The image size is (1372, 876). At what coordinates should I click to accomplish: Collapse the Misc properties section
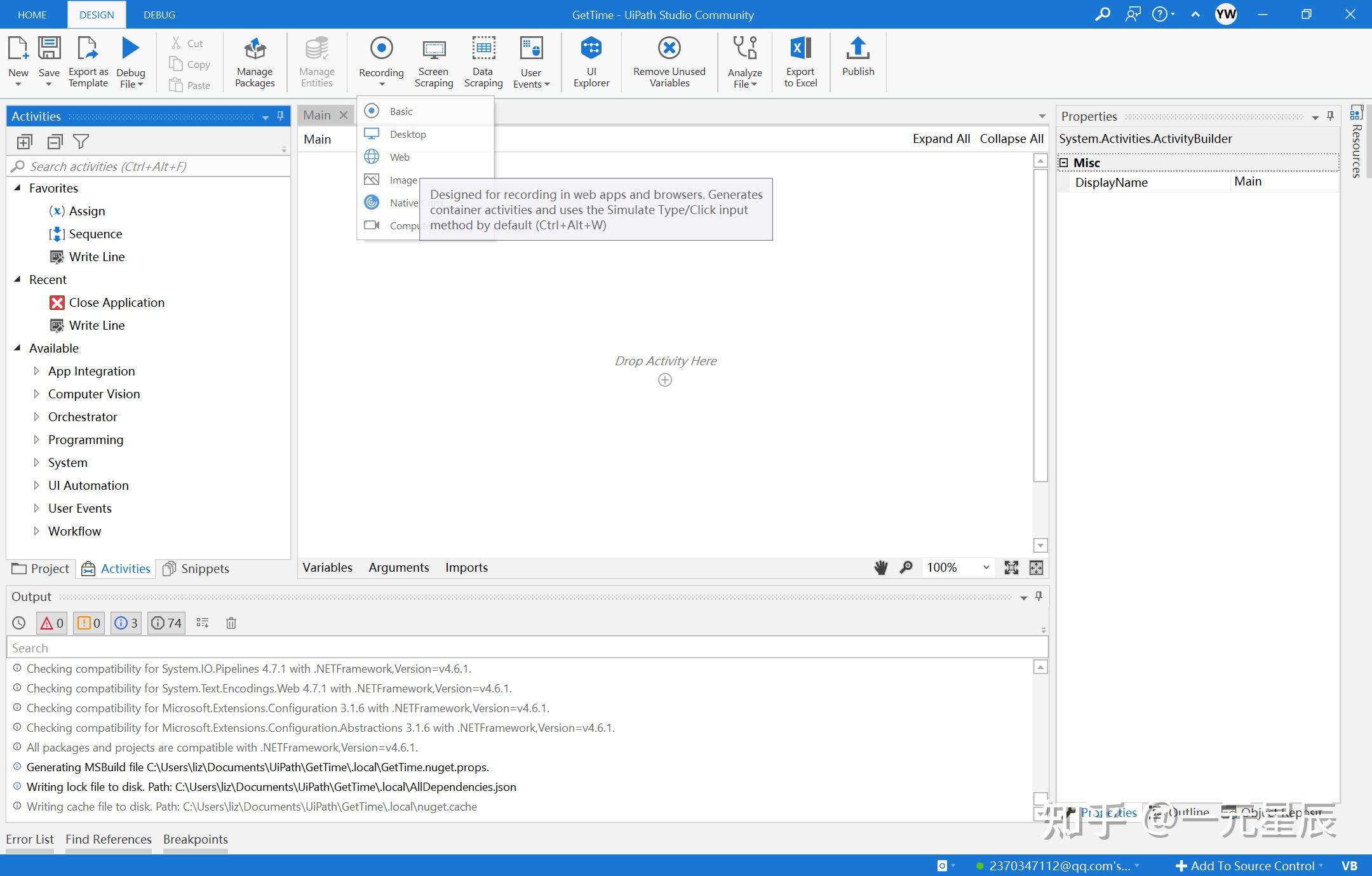click(1064, 163)
